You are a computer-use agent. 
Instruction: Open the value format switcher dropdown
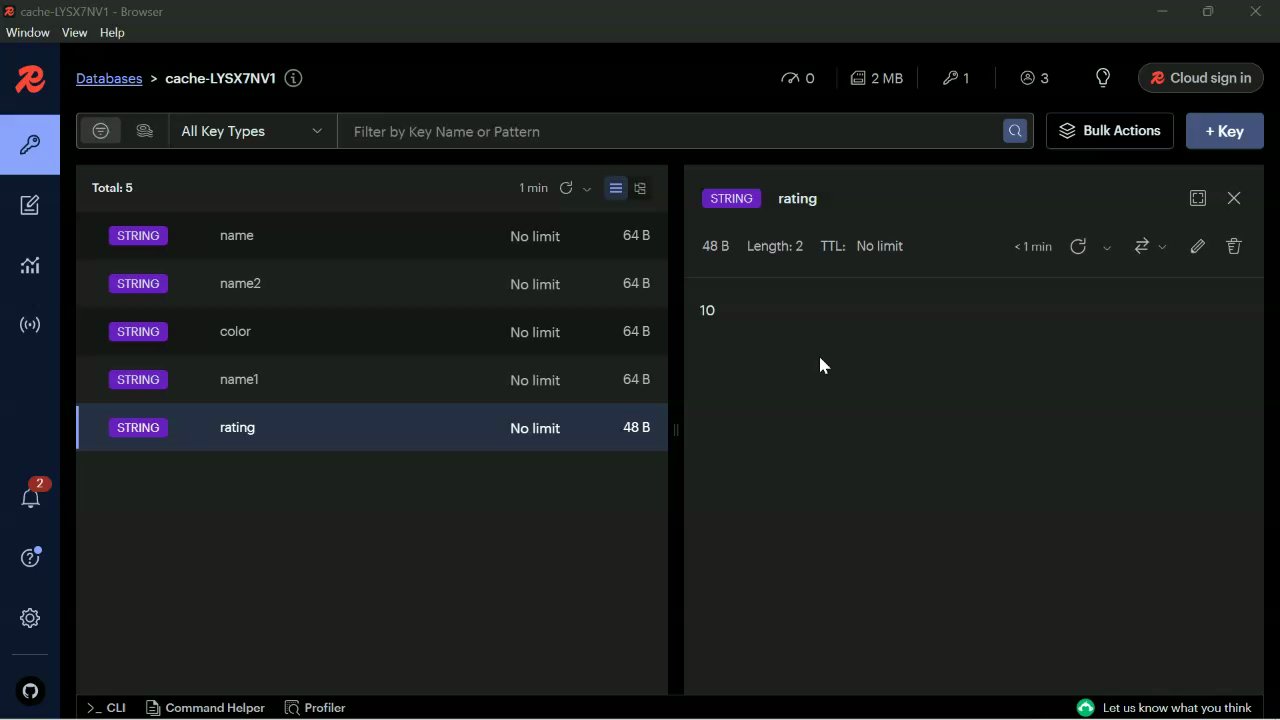pos(1150,246)
